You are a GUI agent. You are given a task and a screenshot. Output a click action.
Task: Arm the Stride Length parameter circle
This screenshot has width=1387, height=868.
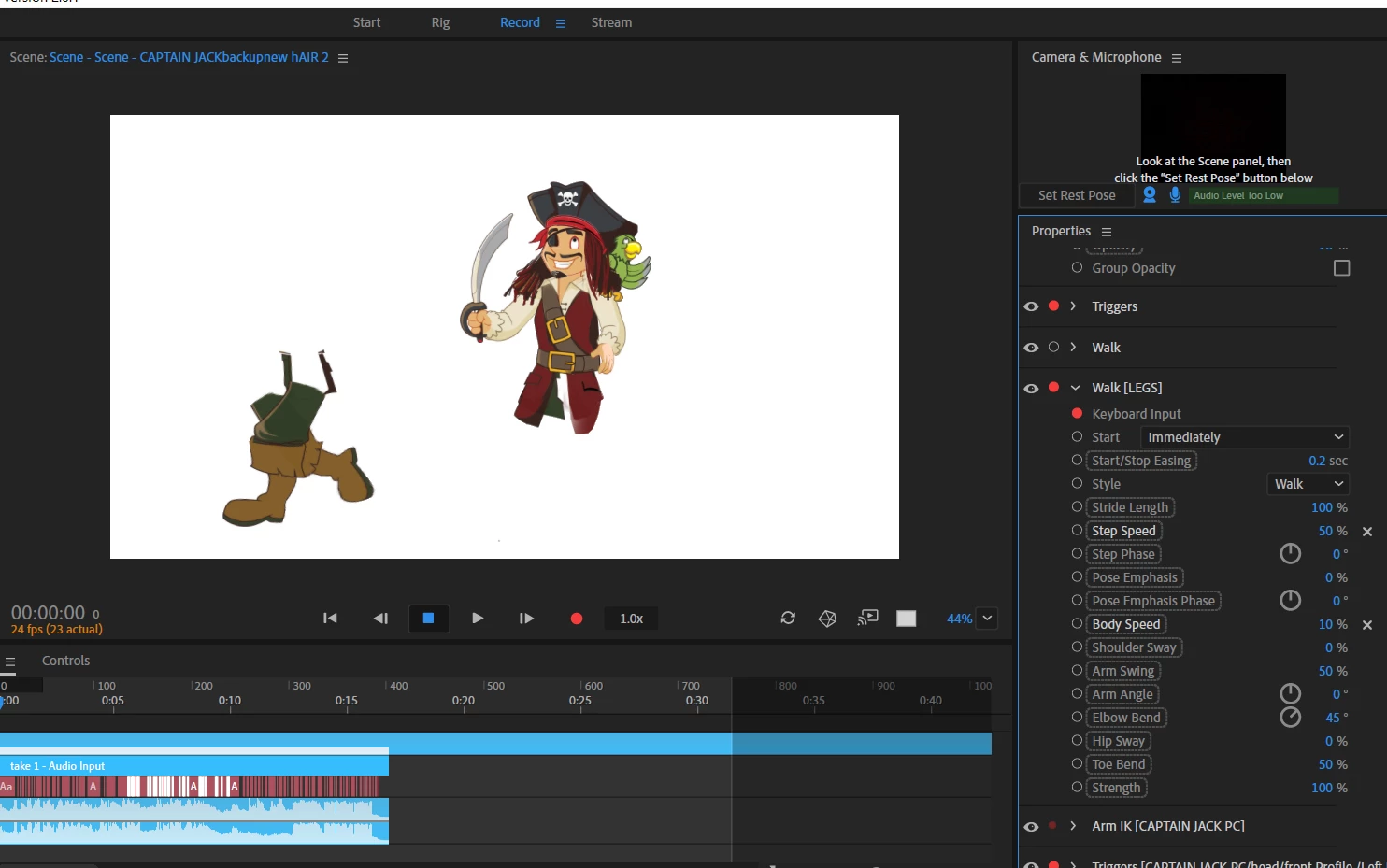[1077, 506]
